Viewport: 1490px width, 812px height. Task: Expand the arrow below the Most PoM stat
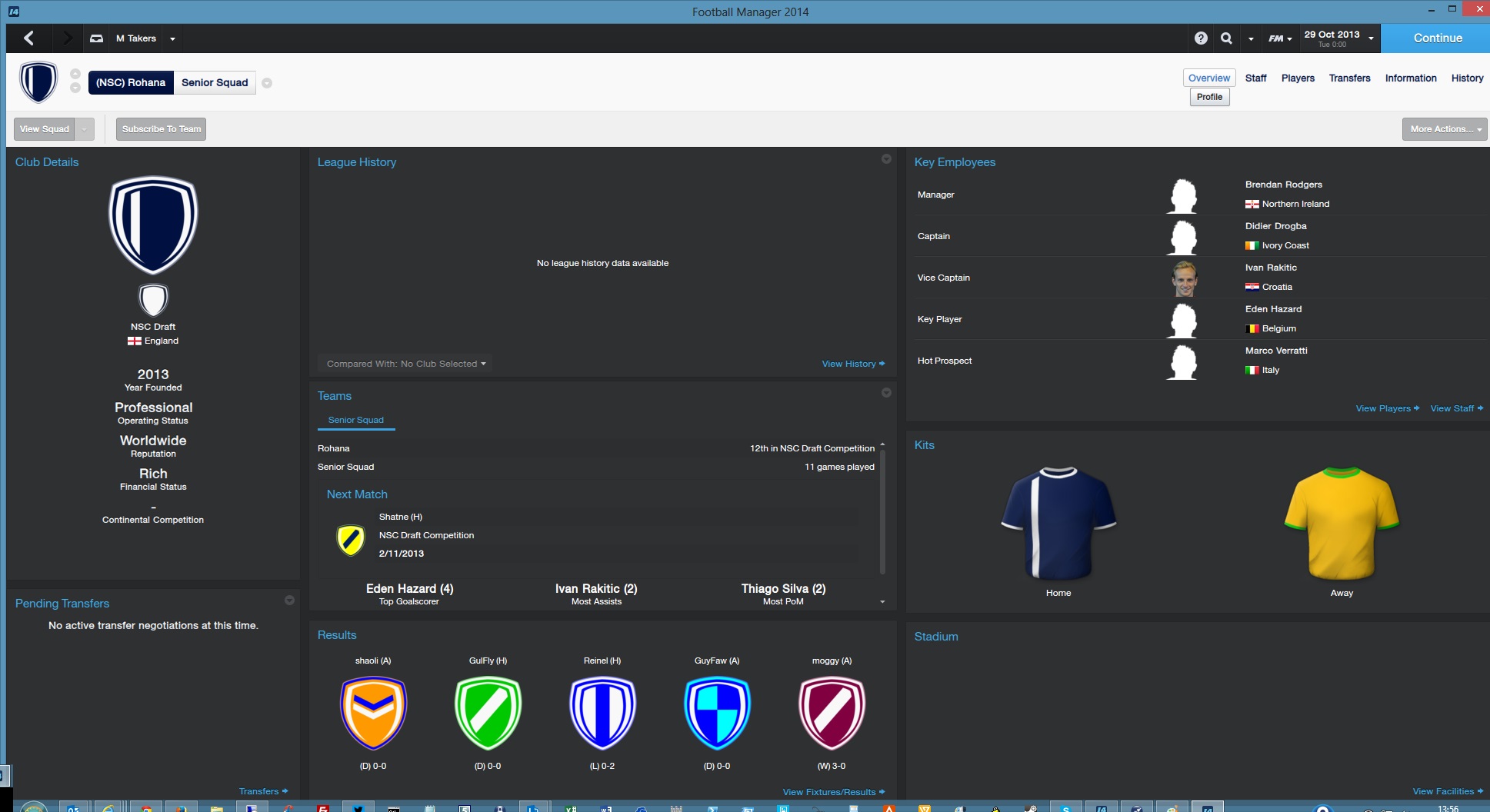tap(882, 602)
